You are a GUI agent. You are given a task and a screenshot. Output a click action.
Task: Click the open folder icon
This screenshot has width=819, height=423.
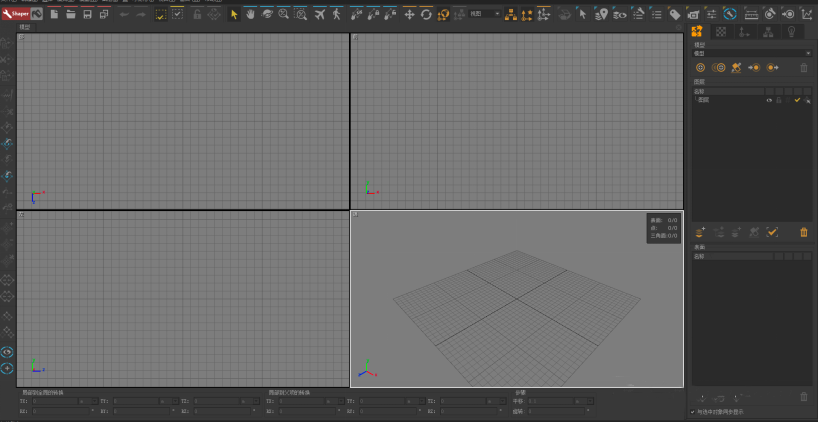coord(71,15)
